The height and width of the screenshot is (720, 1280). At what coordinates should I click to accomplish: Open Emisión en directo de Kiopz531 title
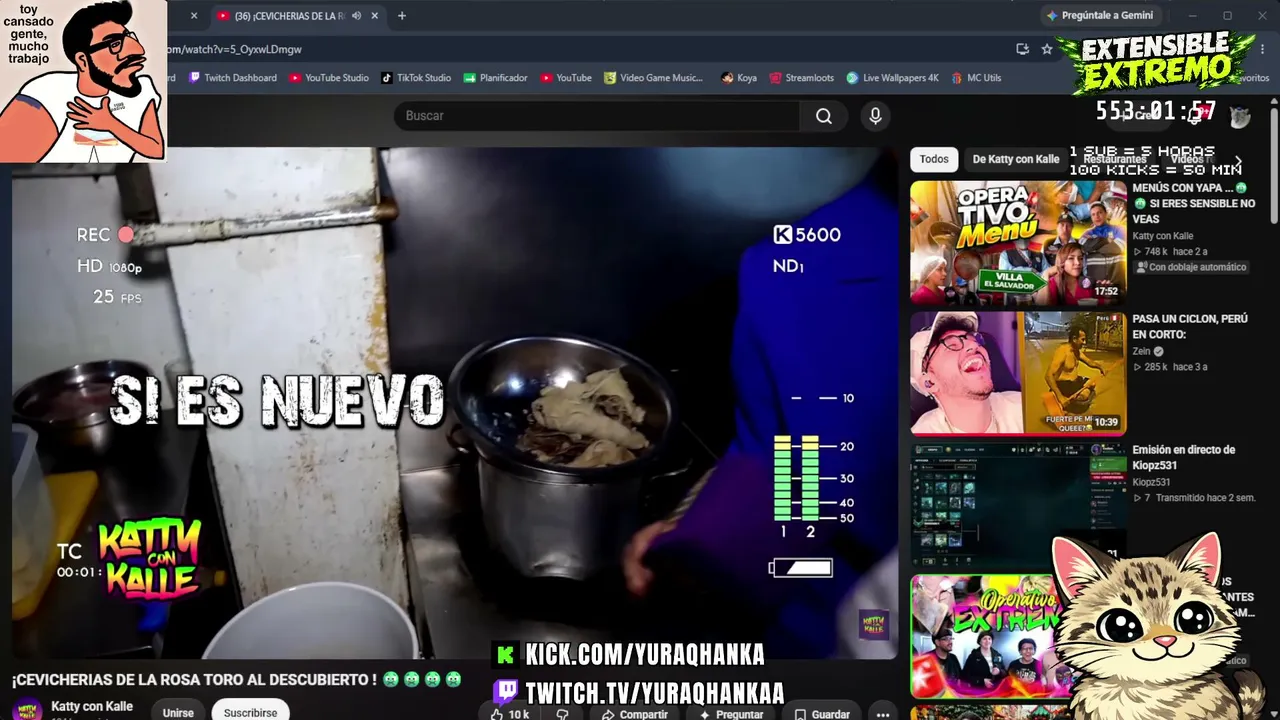(1184, 458)
